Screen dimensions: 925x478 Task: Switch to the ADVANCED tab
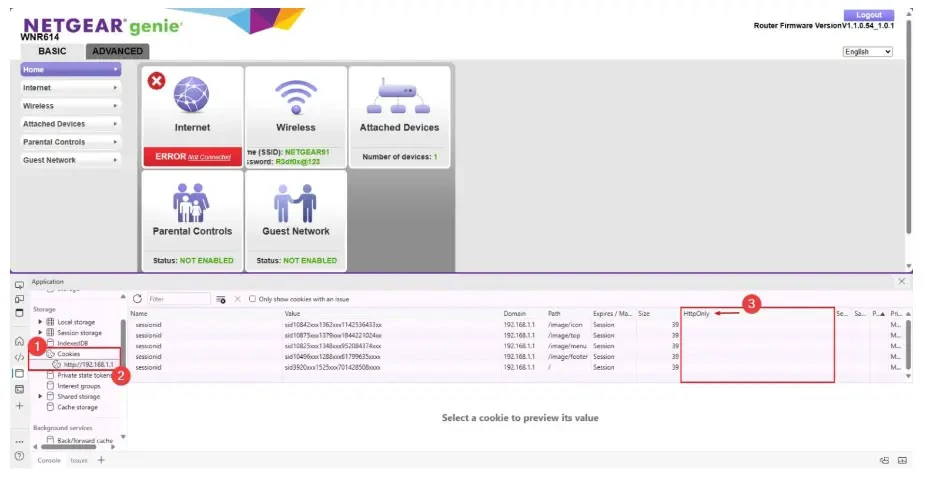pyautogui.click(x=116, y=51)
